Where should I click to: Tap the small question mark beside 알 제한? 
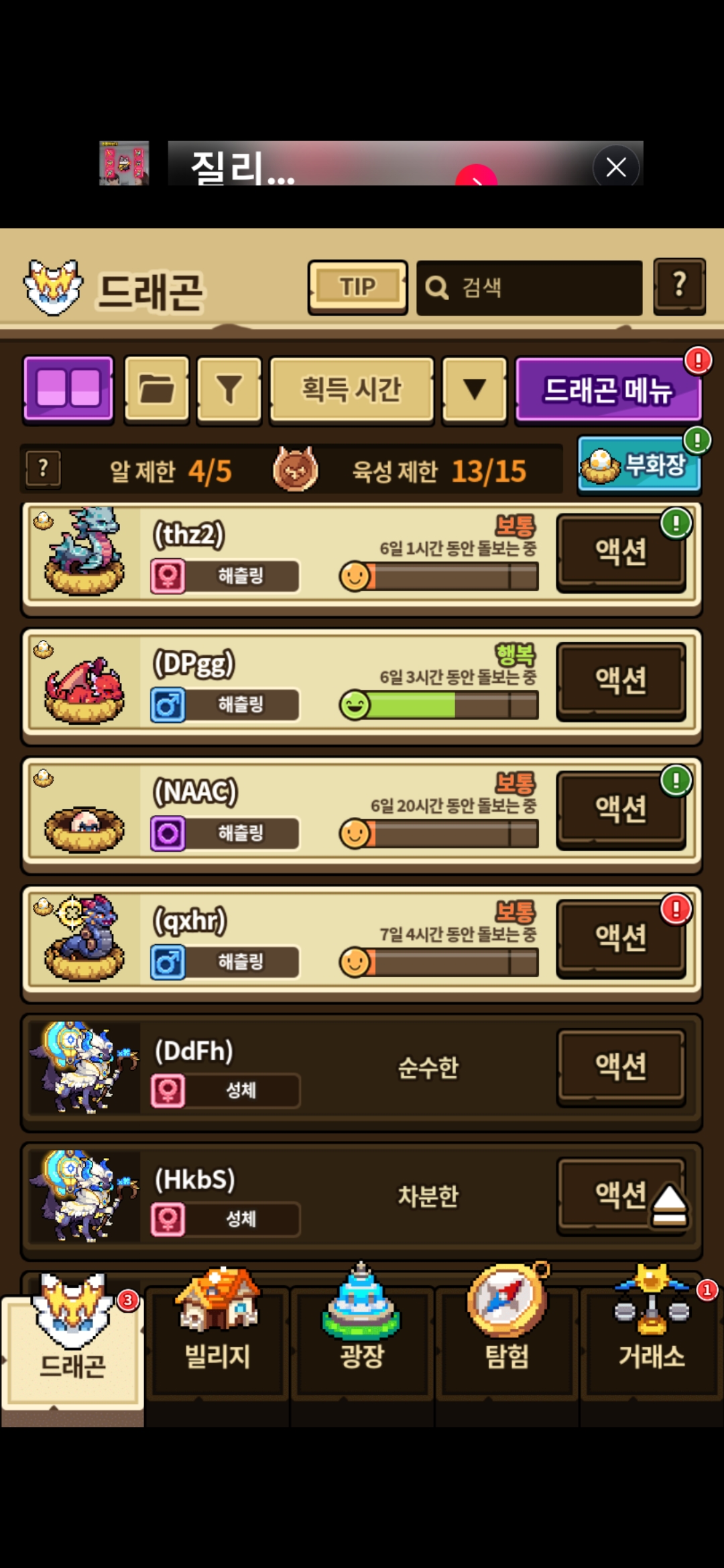click(x=44, y=468)
